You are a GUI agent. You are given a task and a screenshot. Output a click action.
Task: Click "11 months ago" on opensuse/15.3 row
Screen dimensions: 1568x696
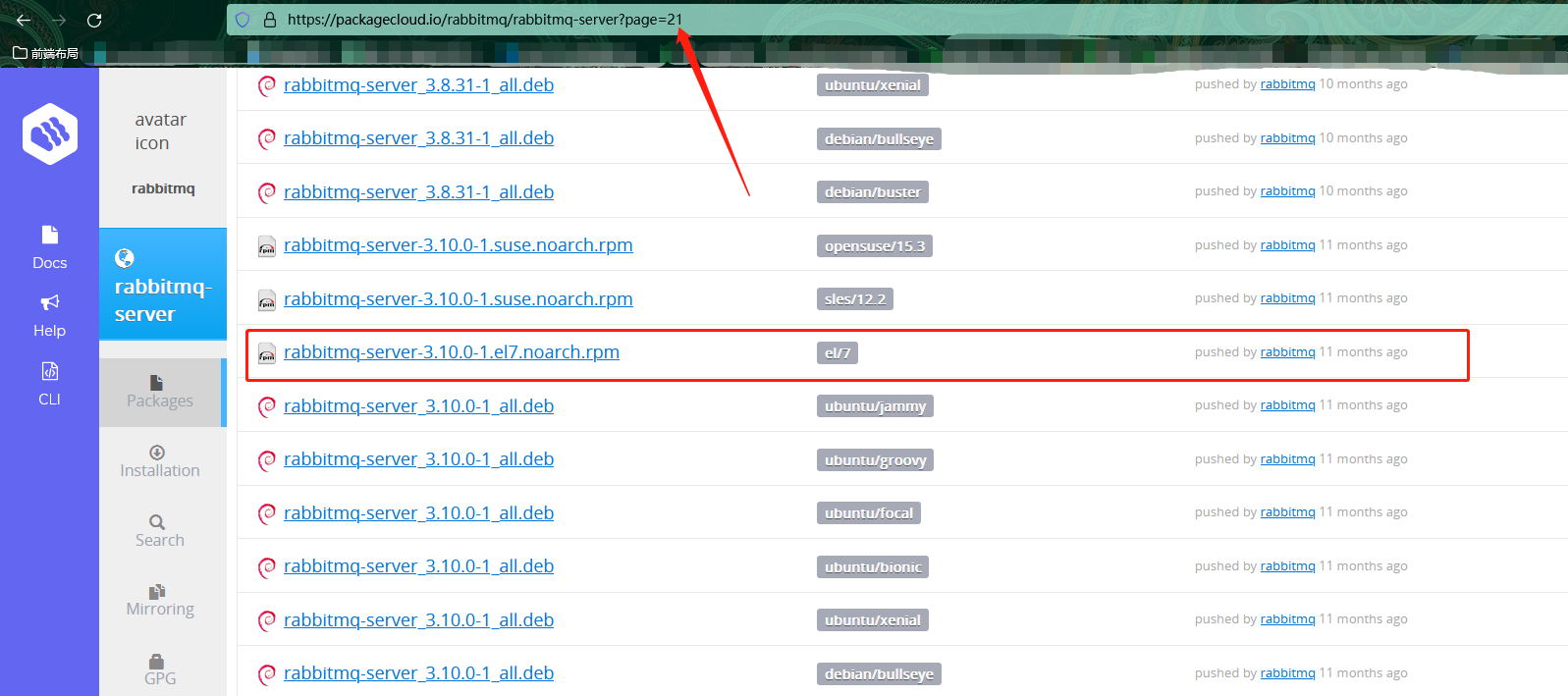coord(1363,245)
